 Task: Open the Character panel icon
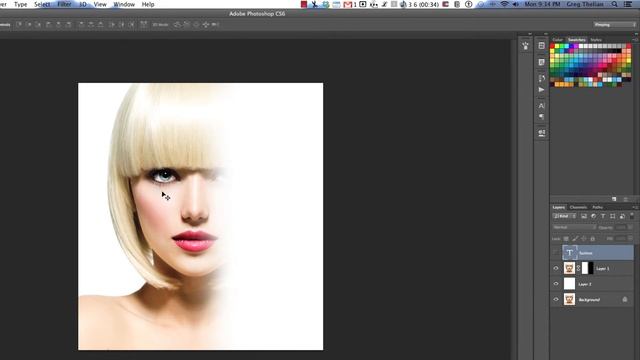tap(541, 106)
